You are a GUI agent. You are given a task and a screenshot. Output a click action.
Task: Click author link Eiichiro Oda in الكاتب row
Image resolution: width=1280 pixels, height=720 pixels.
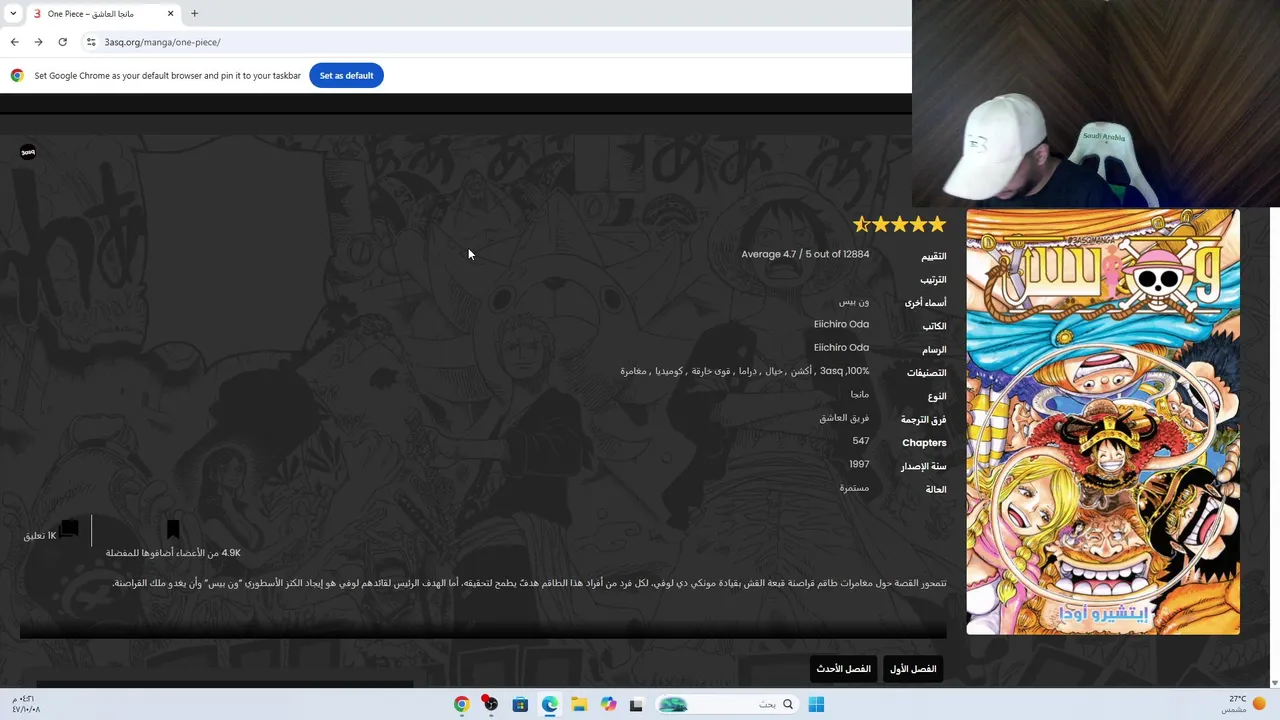point(841,324)
